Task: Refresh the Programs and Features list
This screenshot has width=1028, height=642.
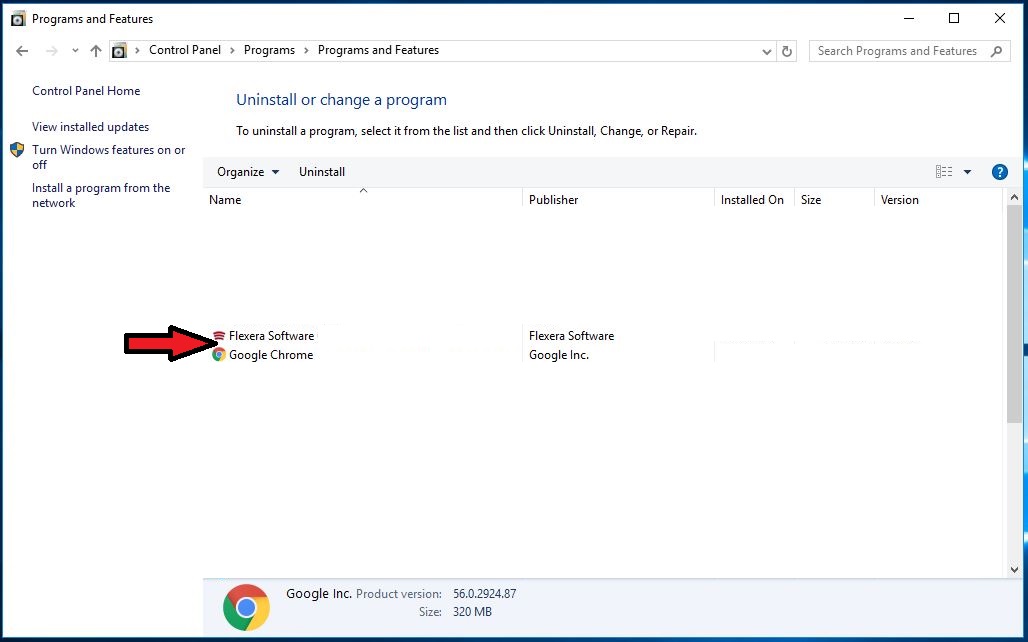Action: click(x=787, y=51)
